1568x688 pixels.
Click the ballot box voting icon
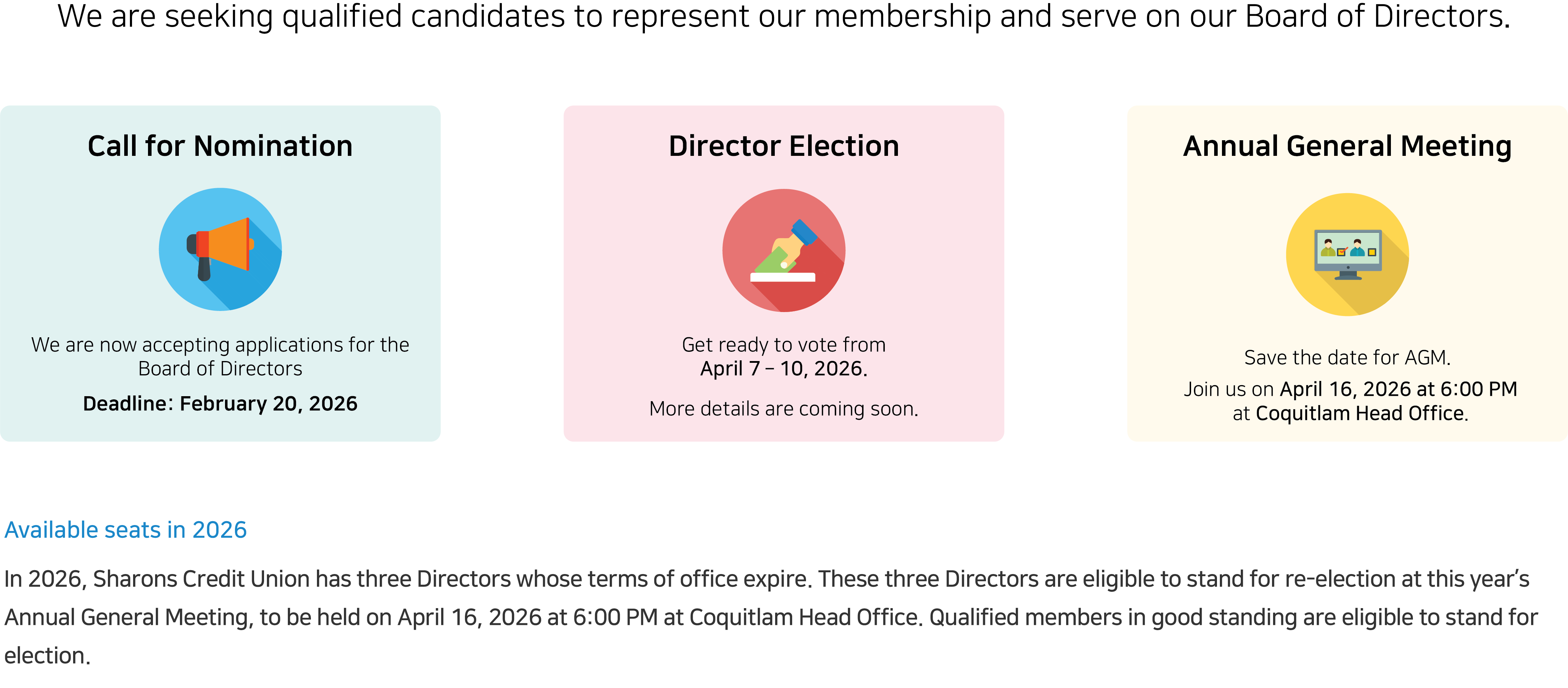click(783, 250)
